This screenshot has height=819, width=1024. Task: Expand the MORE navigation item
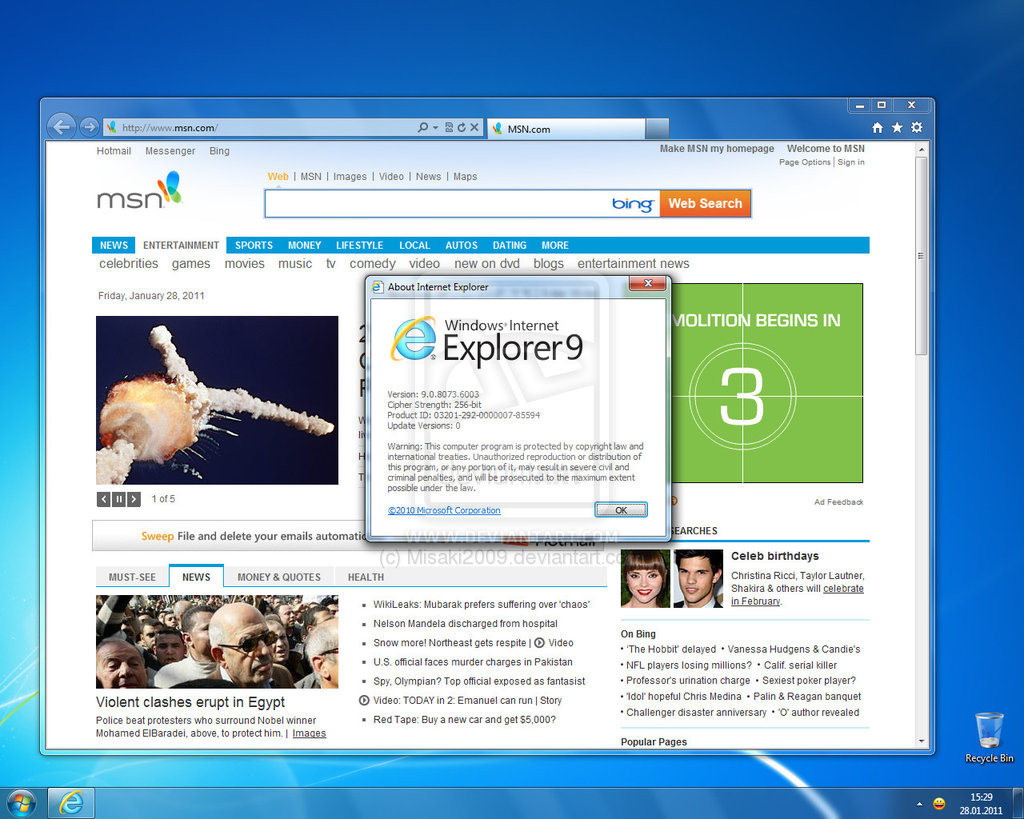pos(555,245)
